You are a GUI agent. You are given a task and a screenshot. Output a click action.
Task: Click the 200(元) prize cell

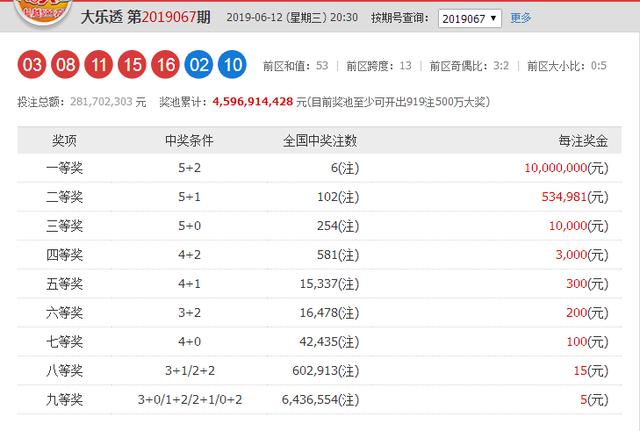[x=587, y=313]
